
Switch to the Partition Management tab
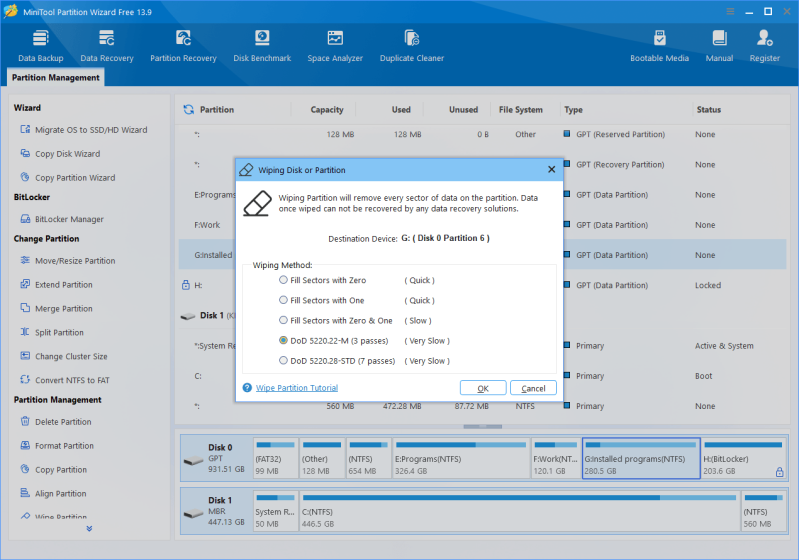click(56, 77)
